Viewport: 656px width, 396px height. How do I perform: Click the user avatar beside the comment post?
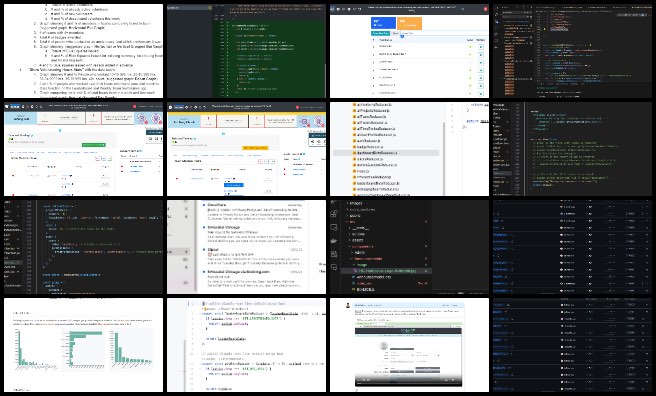[348, 305]
